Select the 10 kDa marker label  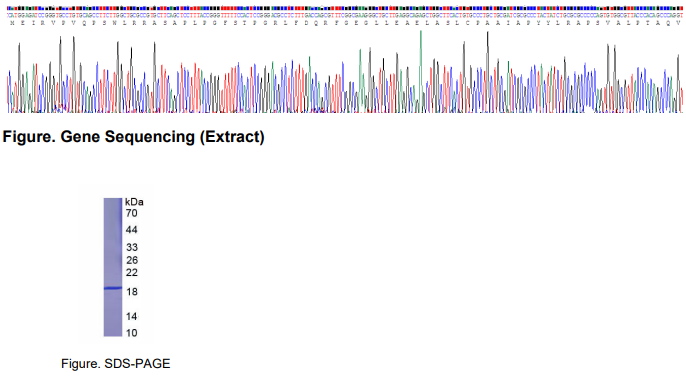(x=132, y=333)
